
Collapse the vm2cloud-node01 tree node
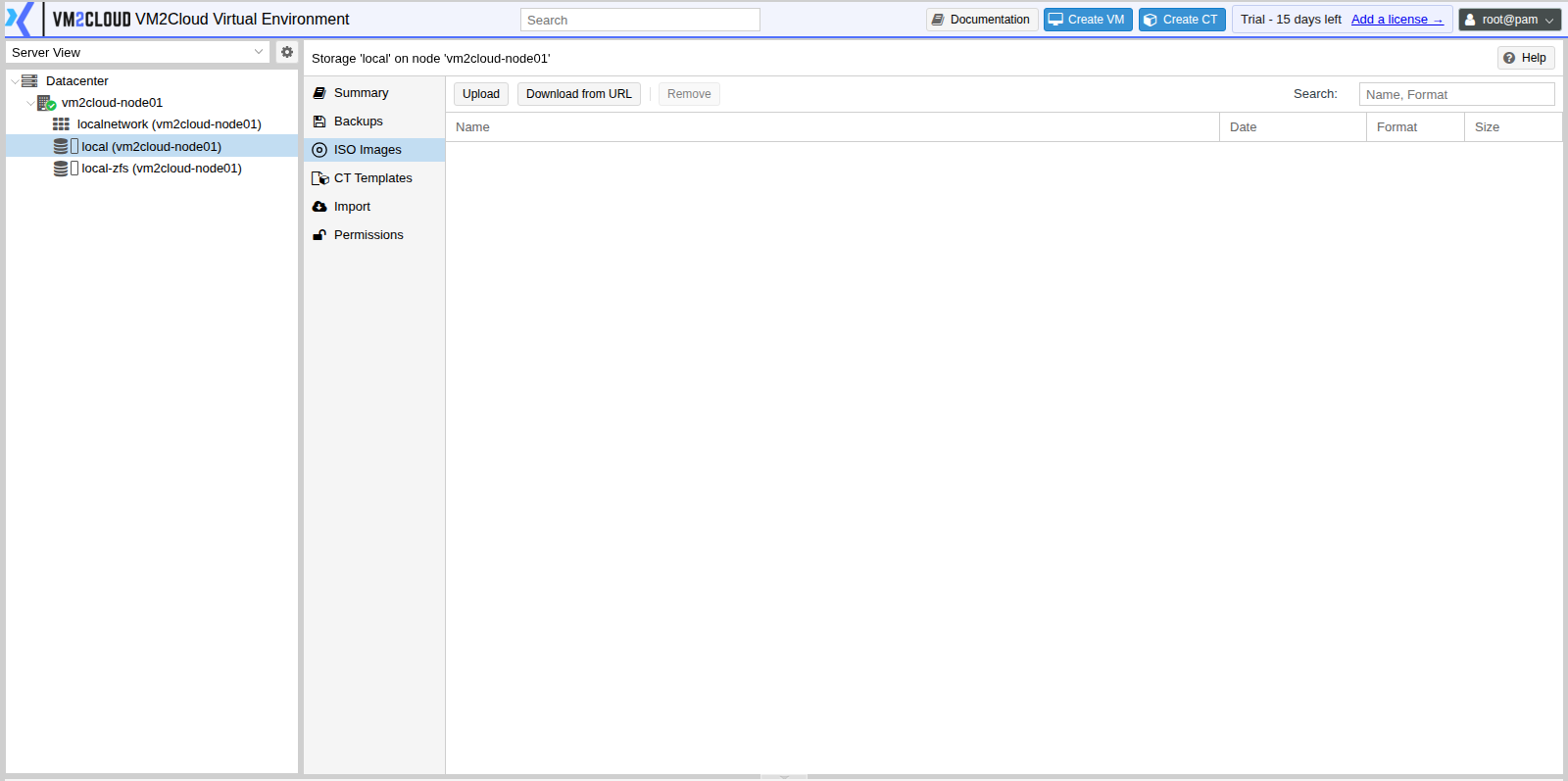point(30,103)
